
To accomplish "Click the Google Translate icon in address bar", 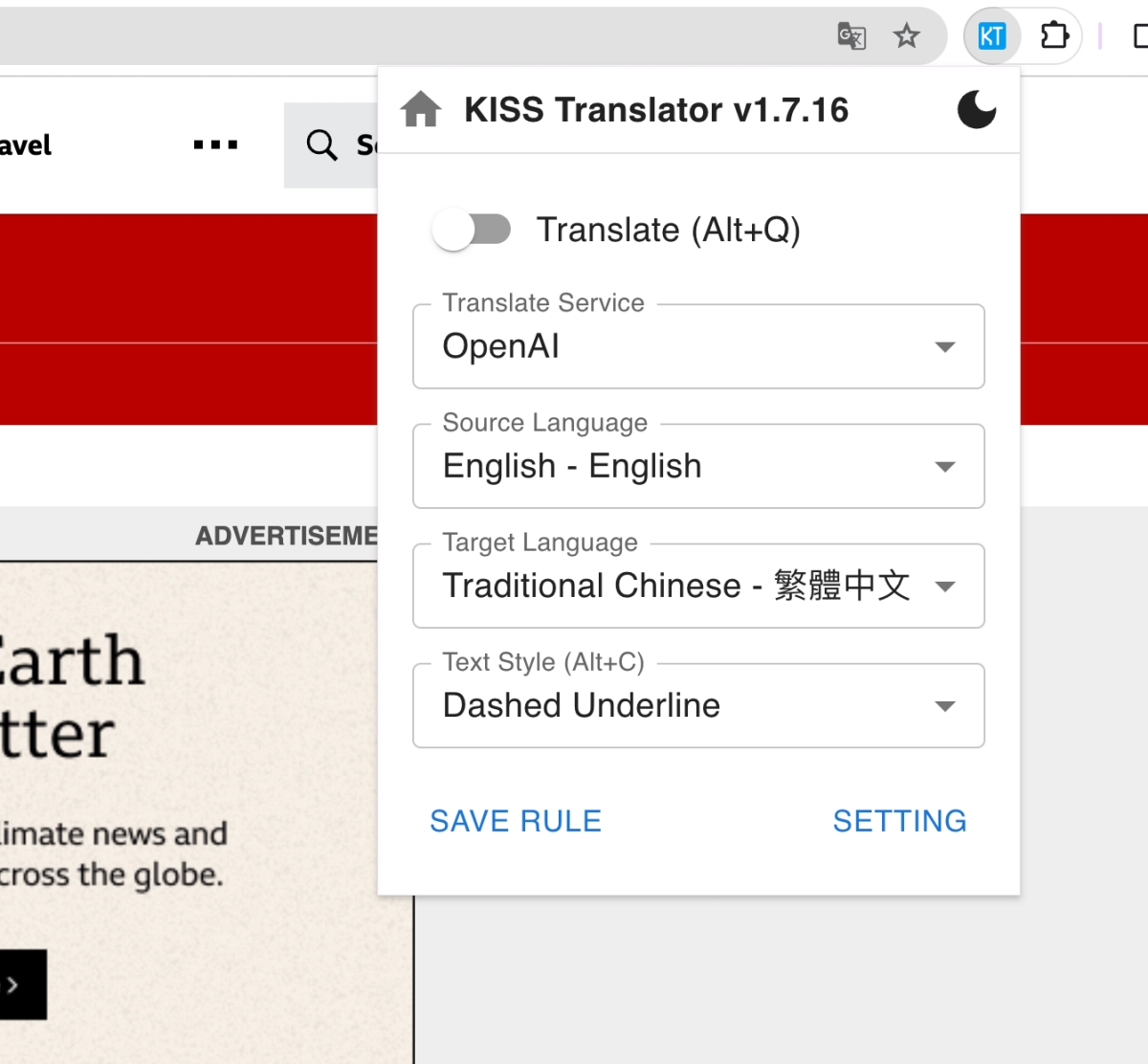I will (x=851, y=36).
